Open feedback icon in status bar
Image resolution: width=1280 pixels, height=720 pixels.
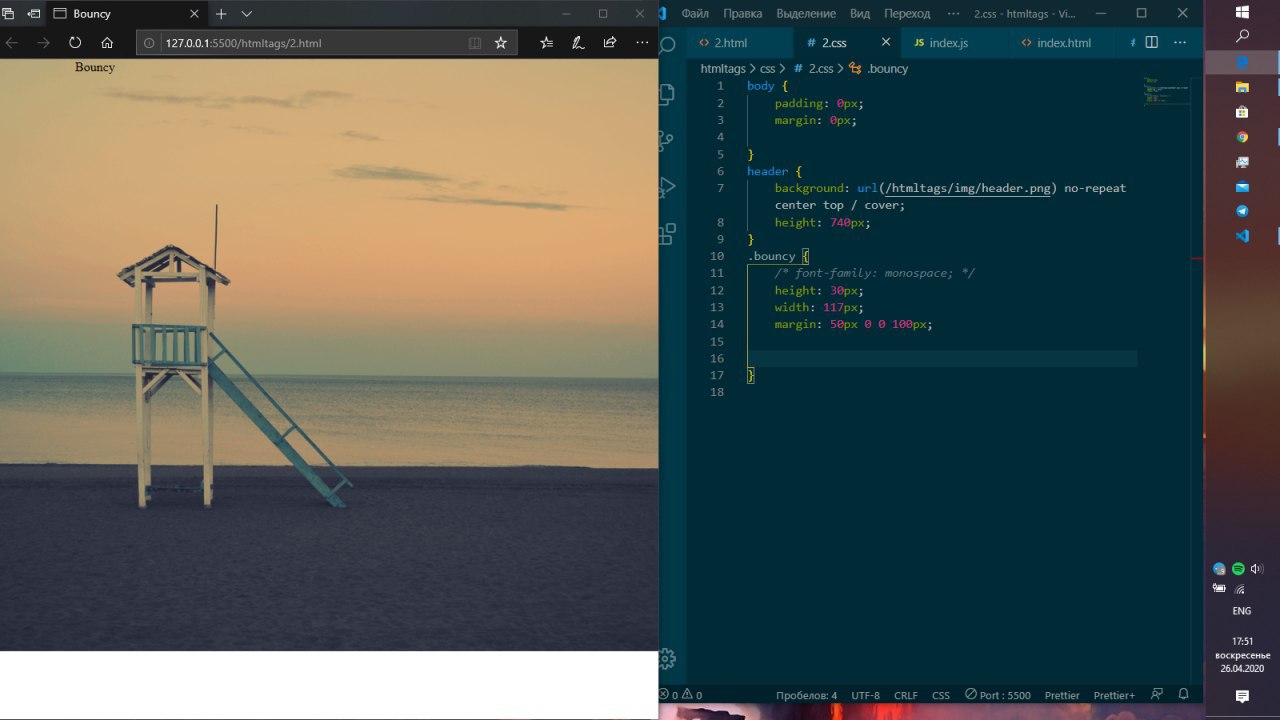[x=1157, y=695]
